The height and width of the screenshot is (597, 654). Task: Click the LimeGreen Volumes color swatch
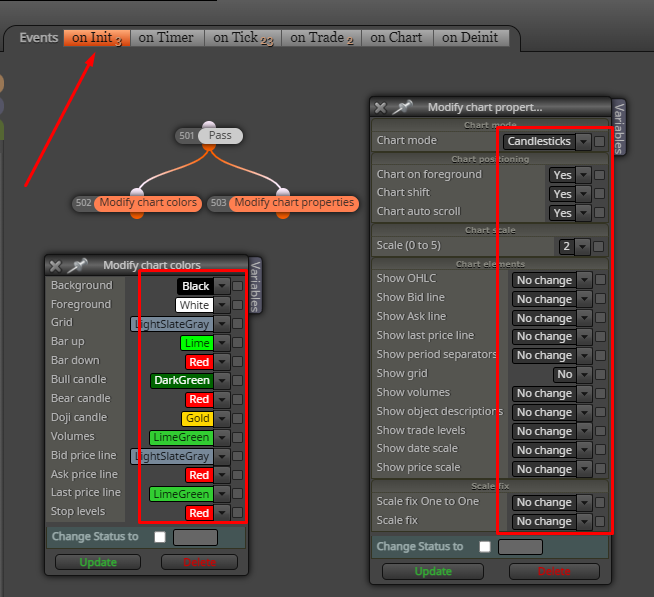coord(181,438)
